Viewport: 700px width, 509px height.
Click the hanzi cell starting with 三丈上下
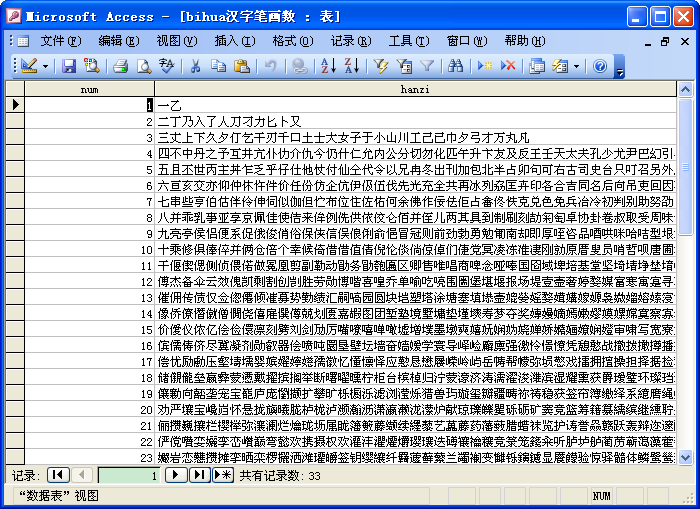[415, 138]
